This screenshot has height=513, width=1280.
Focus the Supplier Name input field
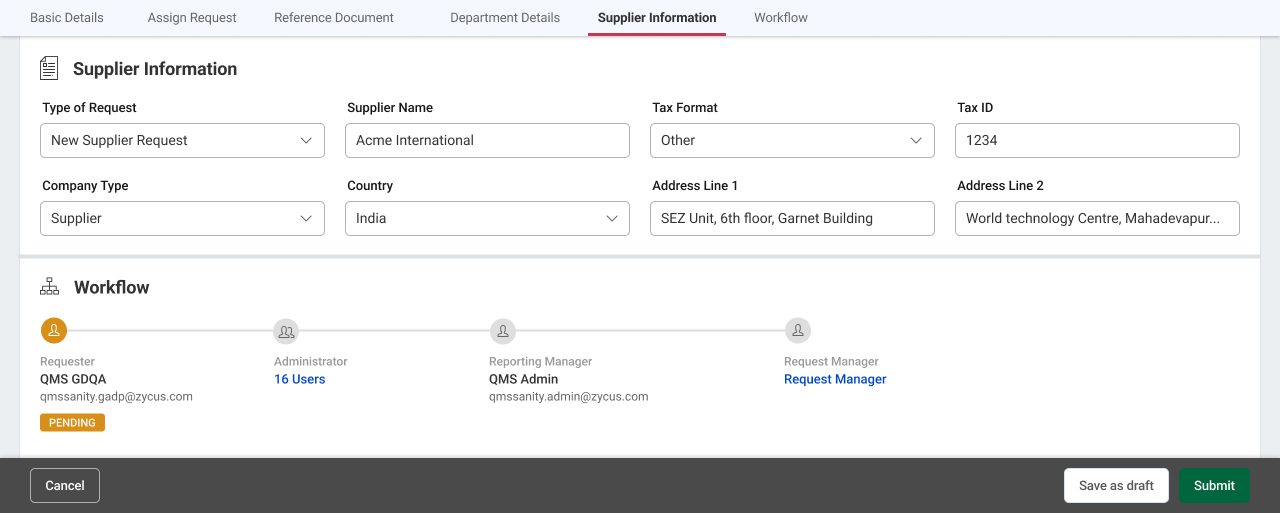pyautogui.click(x=487, y=140)
